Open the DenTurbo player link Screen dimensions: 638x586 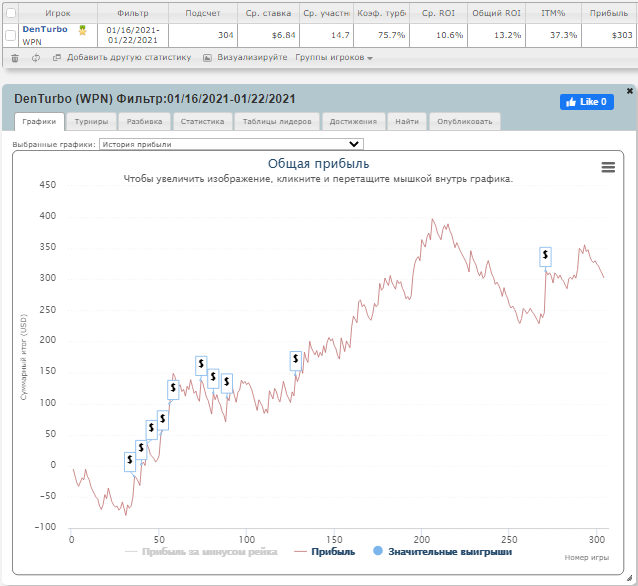click(x=45, y=29)
